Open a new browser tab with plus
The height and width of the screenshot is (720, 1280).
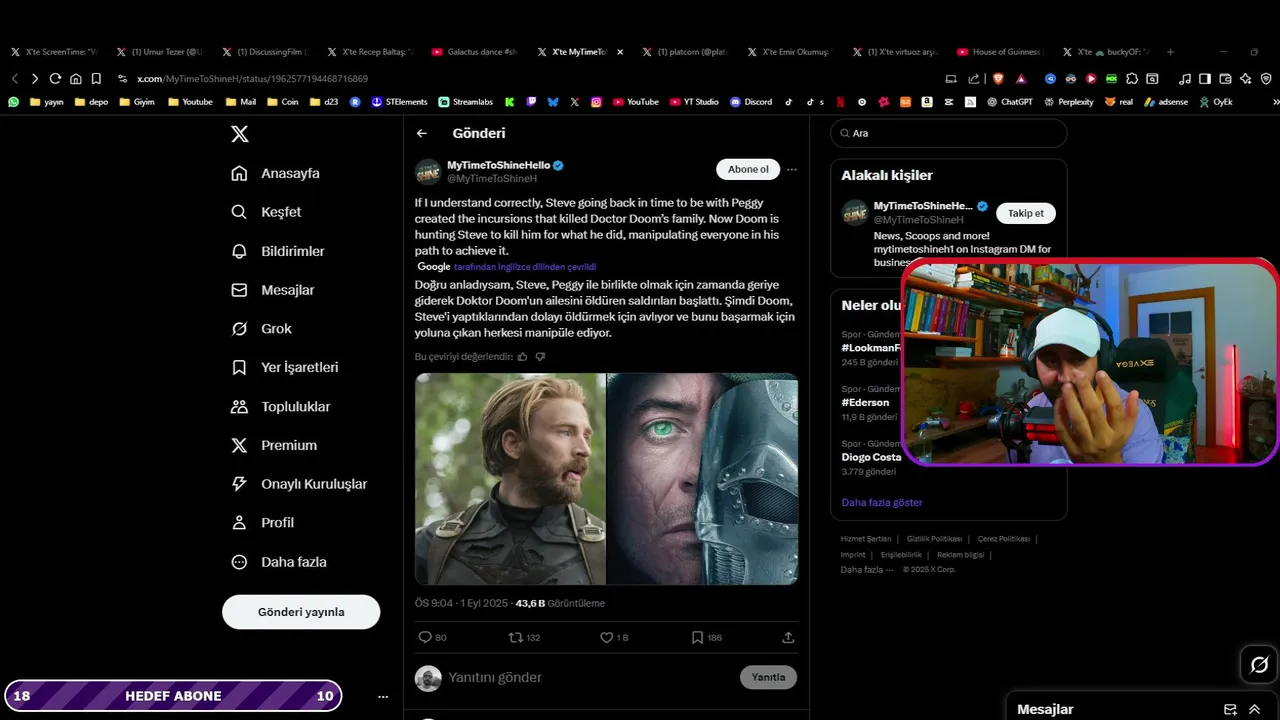pyautogui.click(x=1170, y=52)
